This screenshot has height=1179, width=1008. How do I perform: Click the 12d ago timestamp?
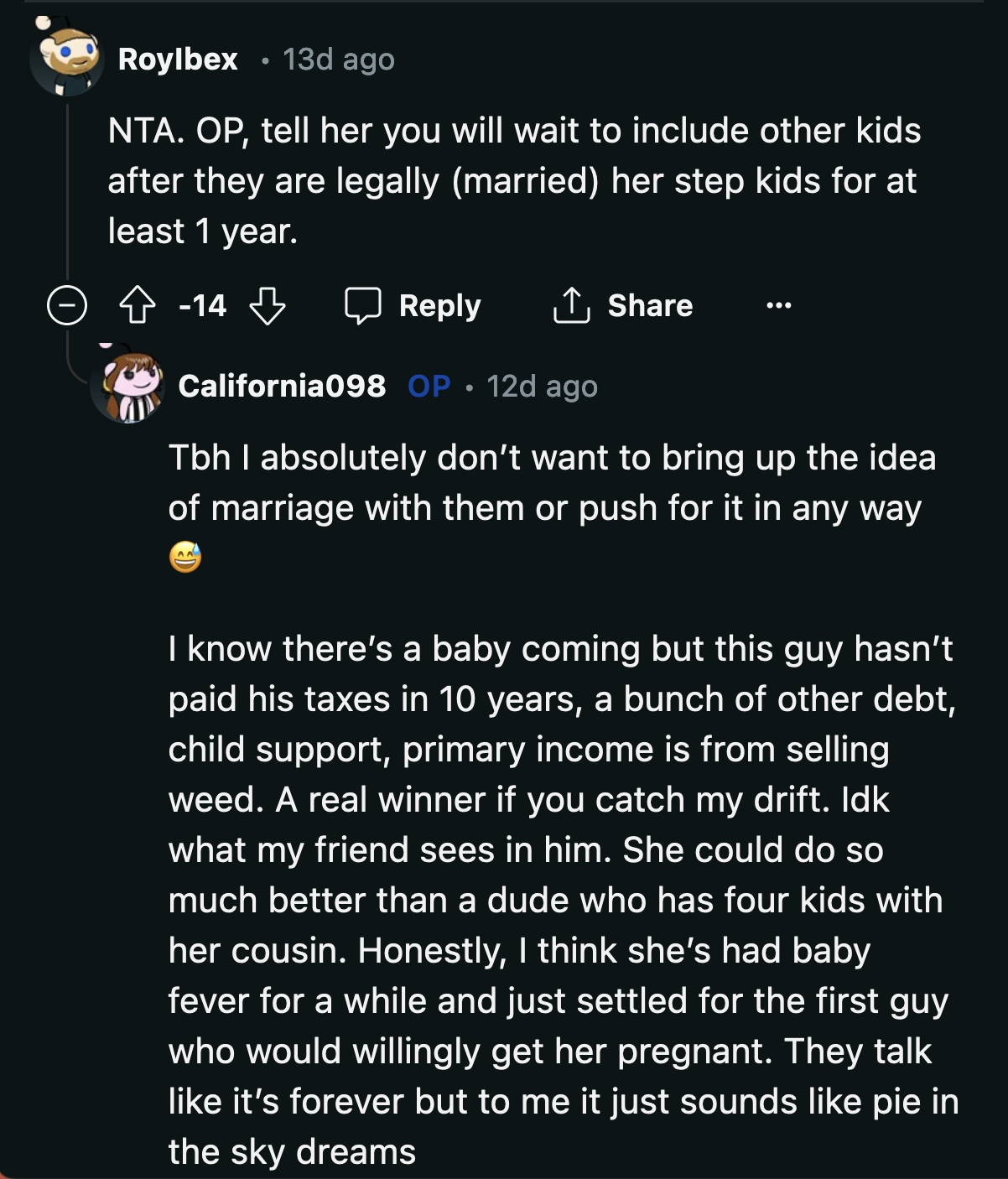pyautogui.click(x=542, y=386)
